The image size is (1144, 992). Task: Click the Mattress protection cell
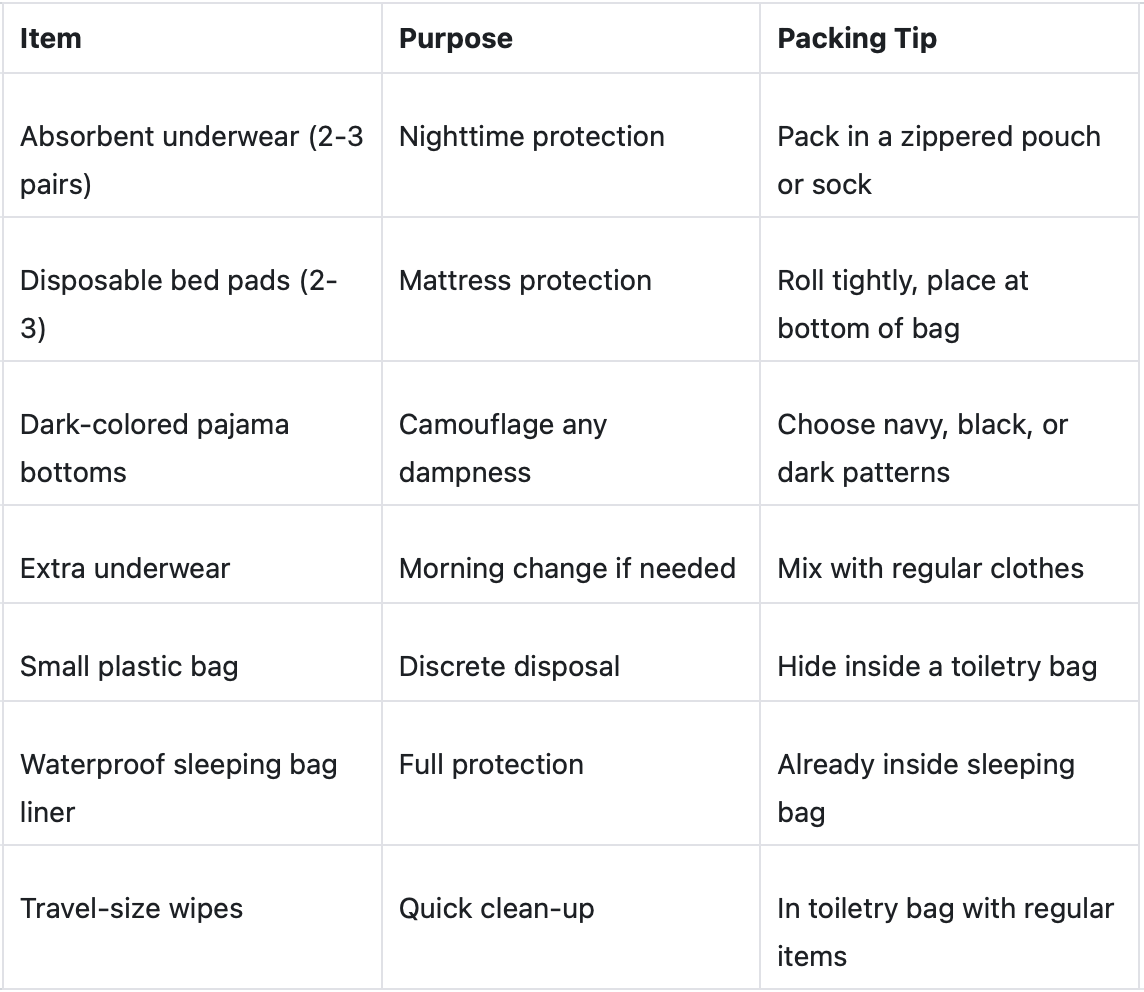point(525,281)
